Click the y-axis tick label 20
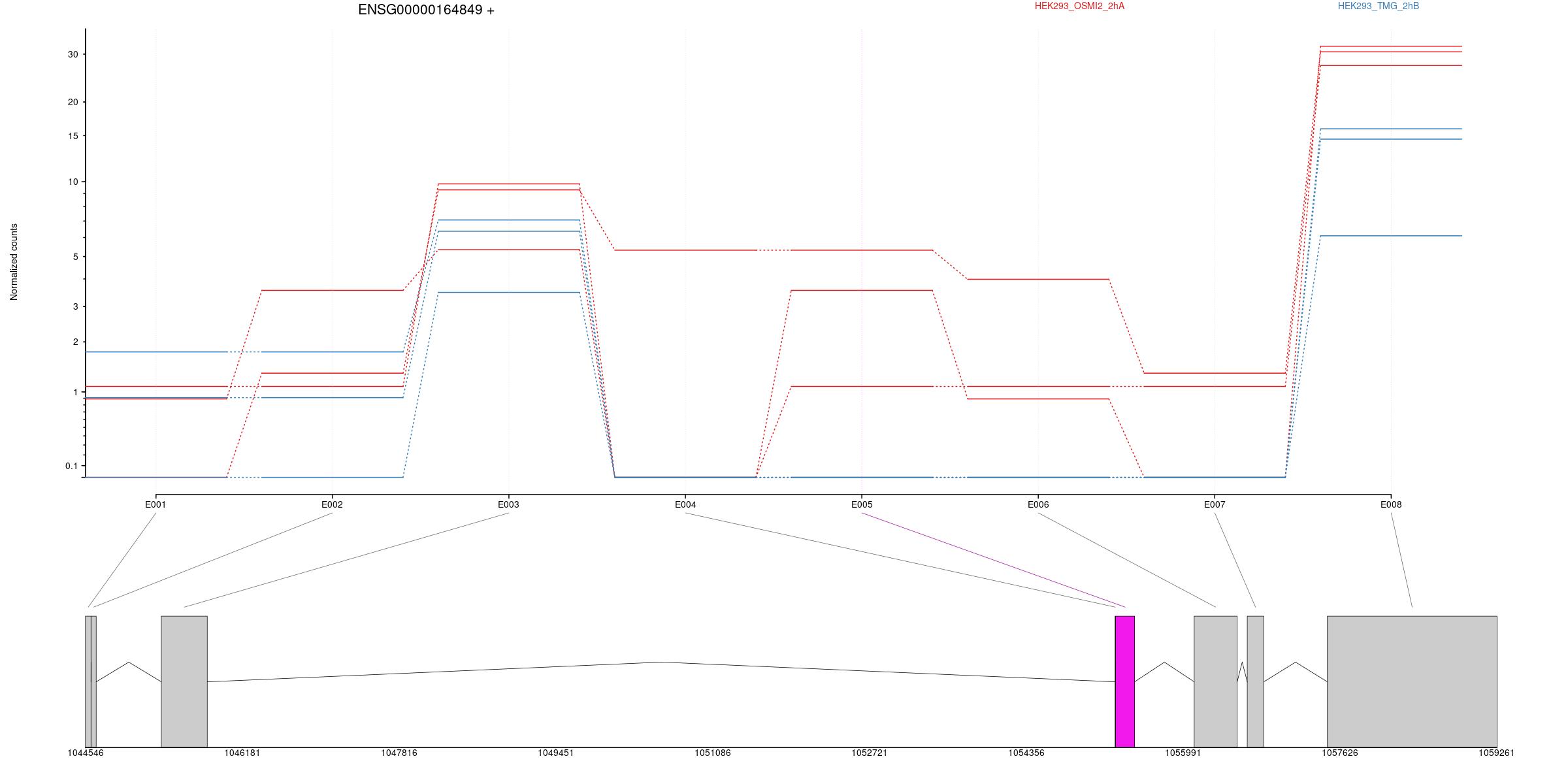Image resolution: width=1568 pixels, height=784 pixels. [x=73, y=102]
